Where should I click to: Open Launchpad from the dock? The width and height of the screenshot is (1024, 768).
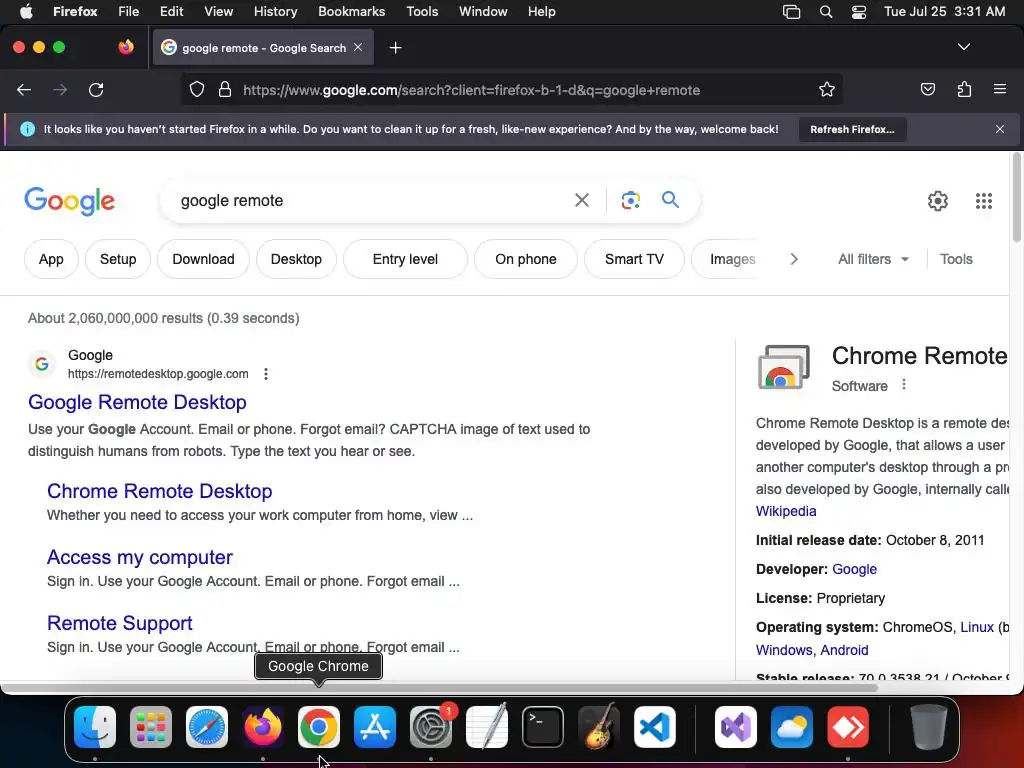point(151,726)
